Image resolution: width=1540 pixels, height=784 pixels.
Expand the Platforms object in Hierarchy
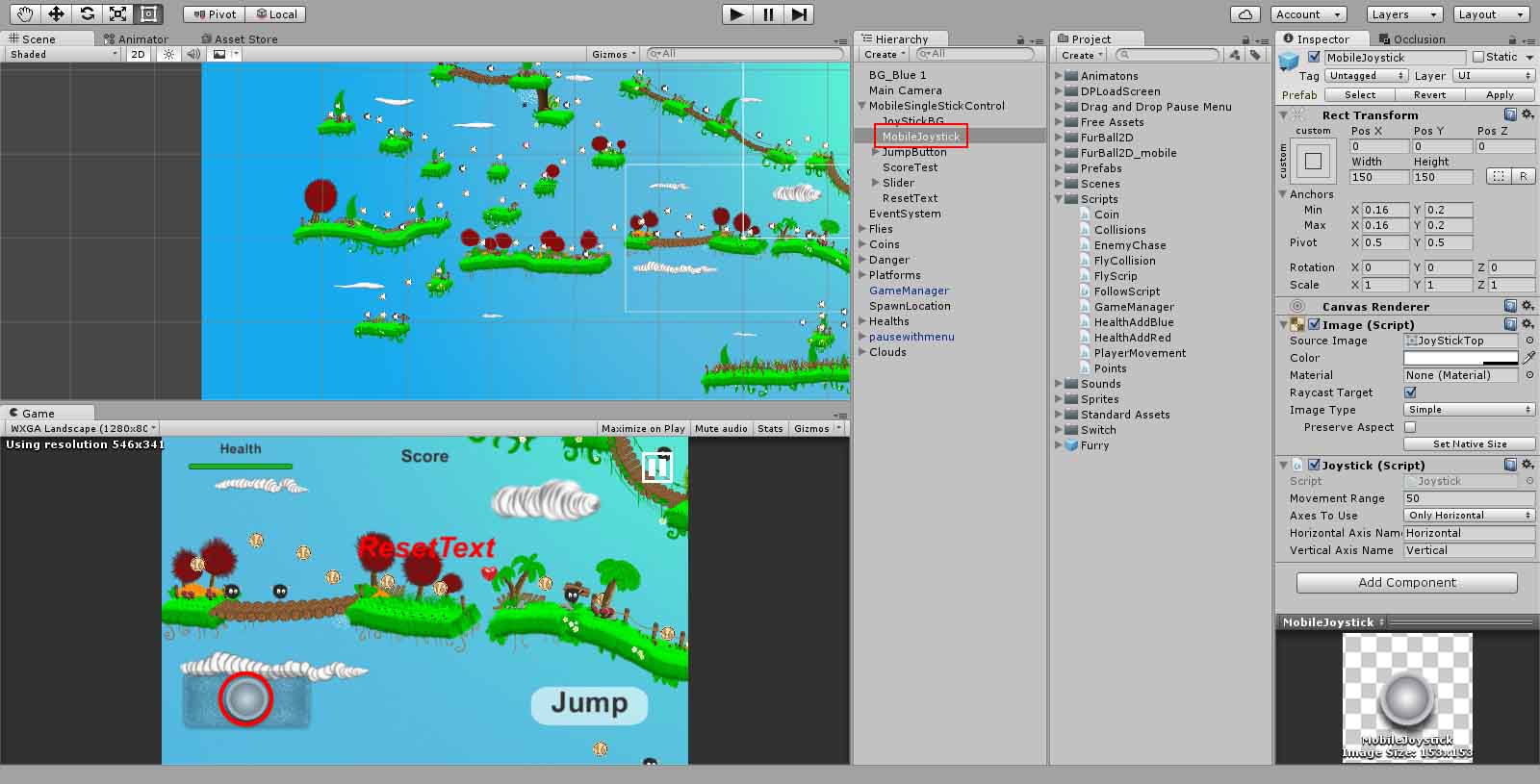[x=862, y=275]
